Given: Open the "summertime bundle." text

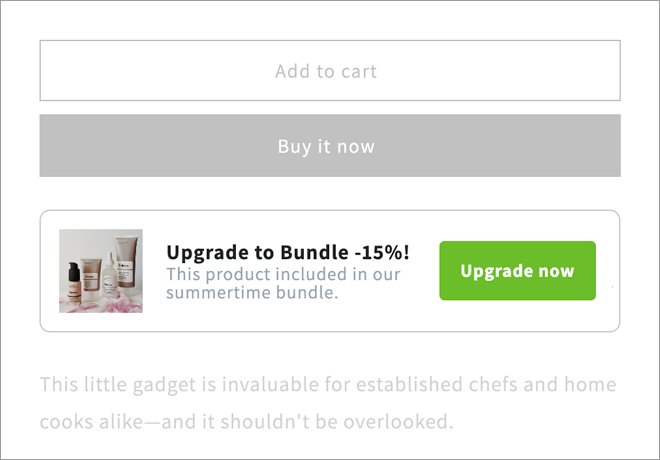Looking at the screenshot, I should tap(252, 293).
